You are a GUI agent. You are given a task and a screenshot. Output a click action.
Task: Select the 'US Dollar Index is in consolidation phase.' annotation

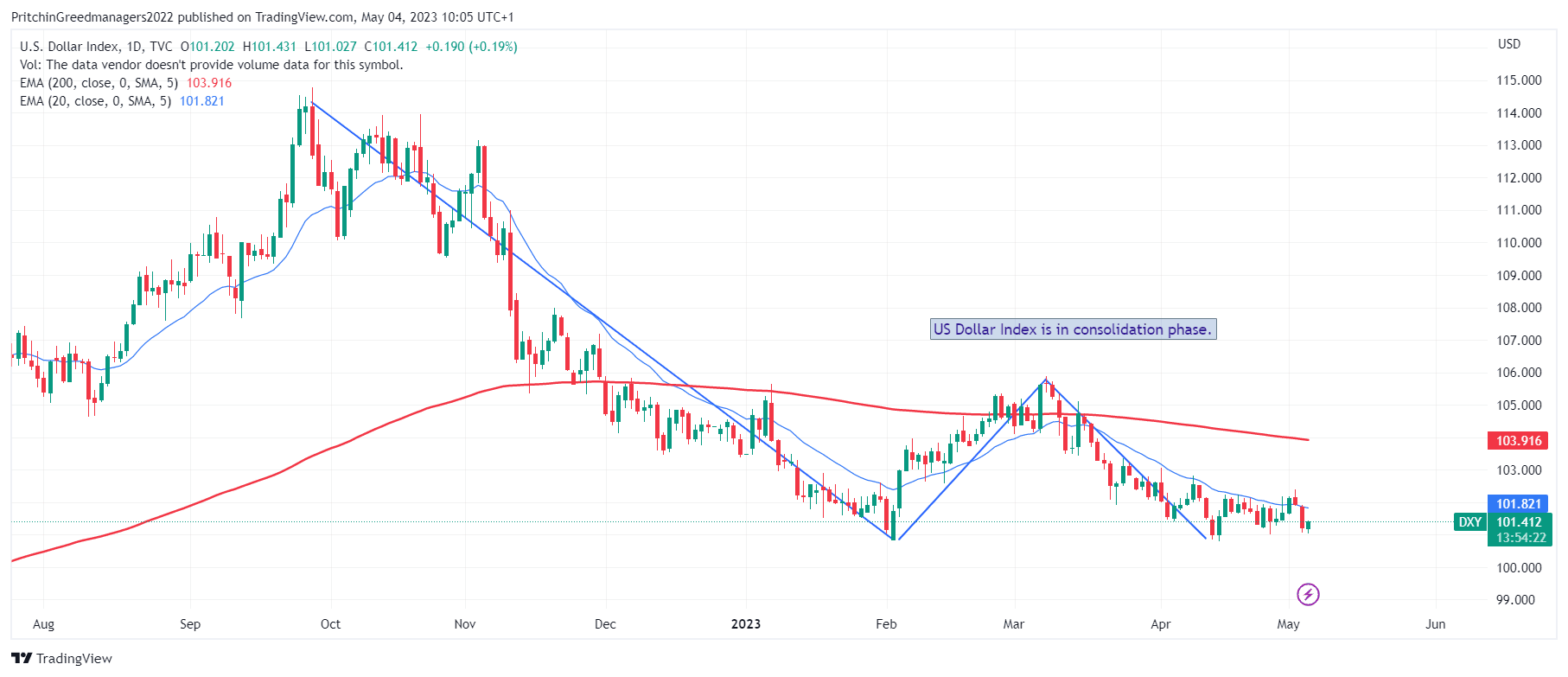tap(1073, 329)
